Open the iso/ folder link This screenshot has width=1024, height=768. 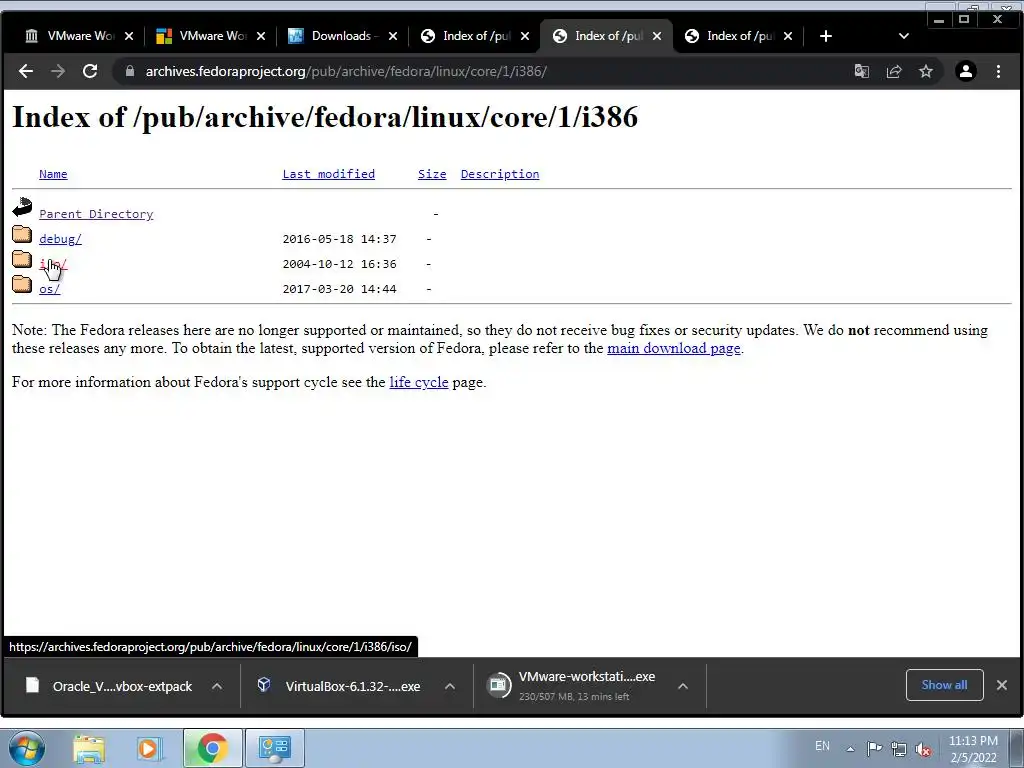(53, 264)
